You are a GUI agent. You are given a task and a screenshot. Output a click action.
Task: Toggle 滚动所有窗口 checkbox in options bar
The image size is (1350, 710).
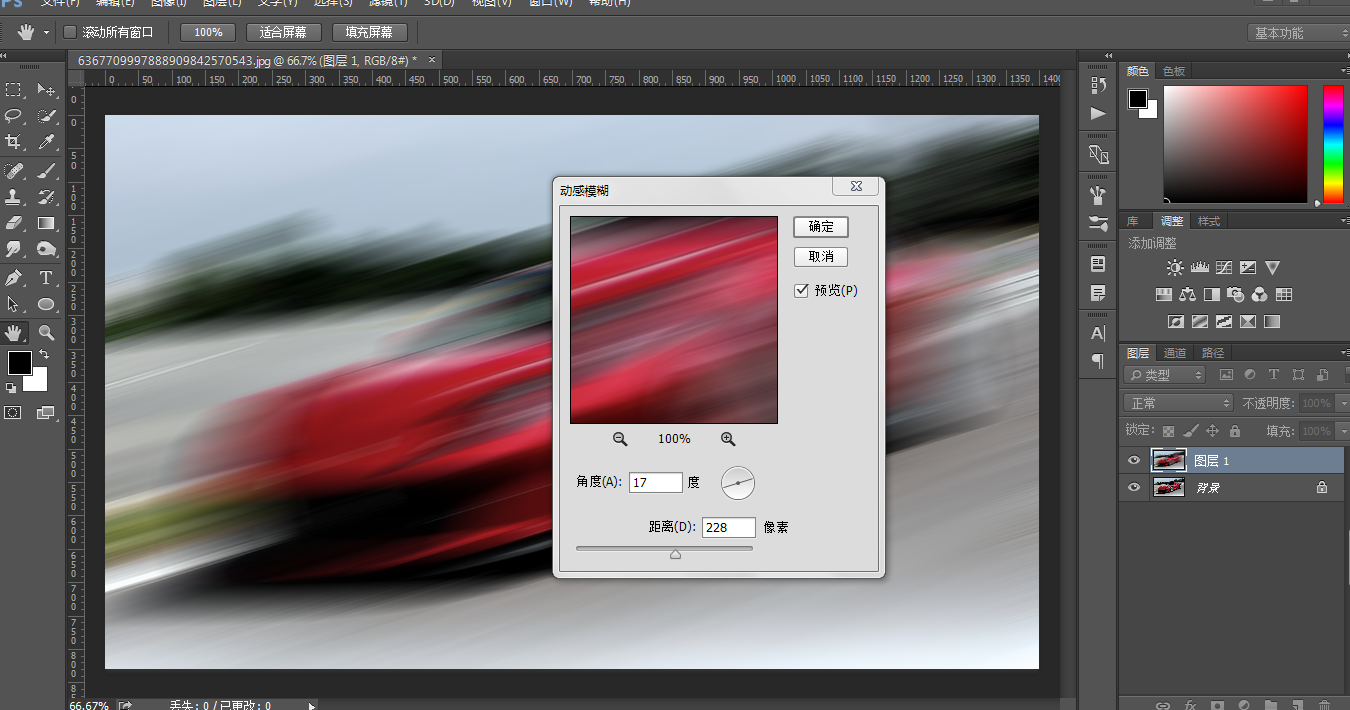[70, 33]
